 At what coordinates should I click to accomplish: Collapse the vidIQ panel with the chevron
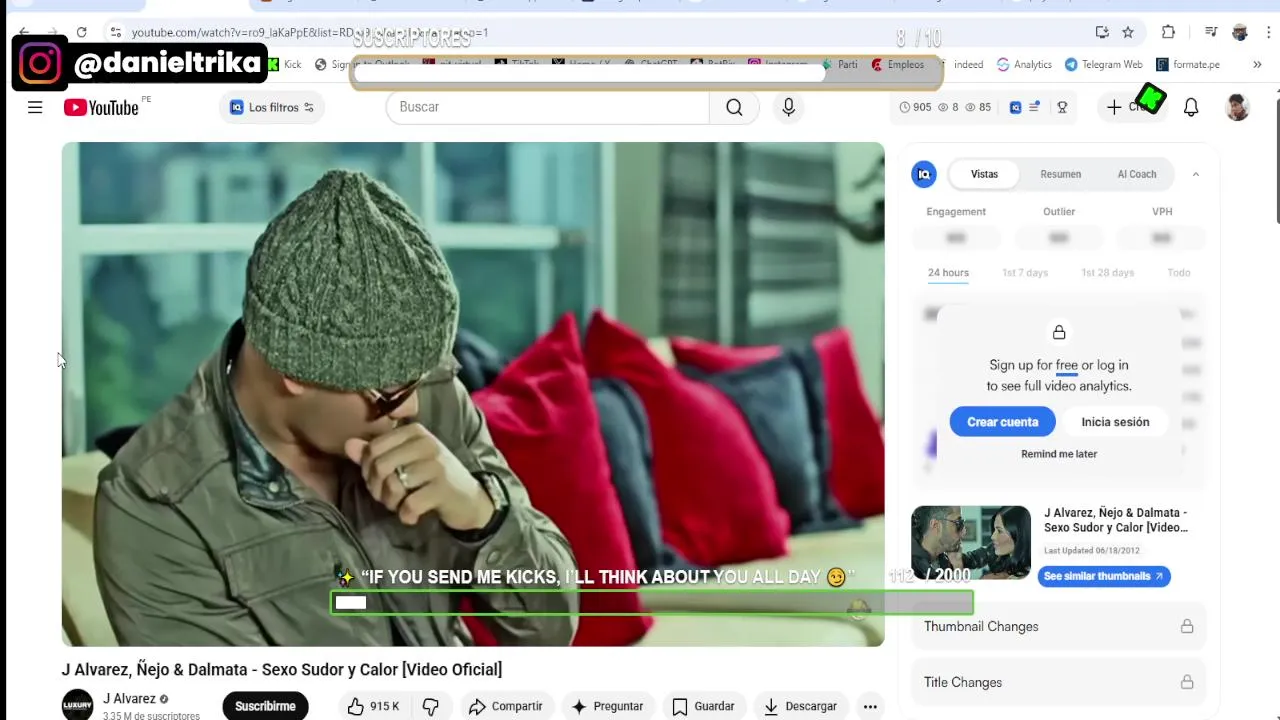click(1195, 174)
